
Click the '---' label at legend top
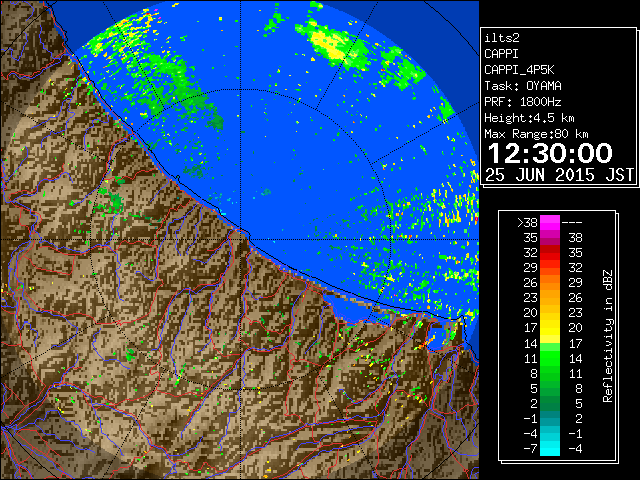pos(572,222)
